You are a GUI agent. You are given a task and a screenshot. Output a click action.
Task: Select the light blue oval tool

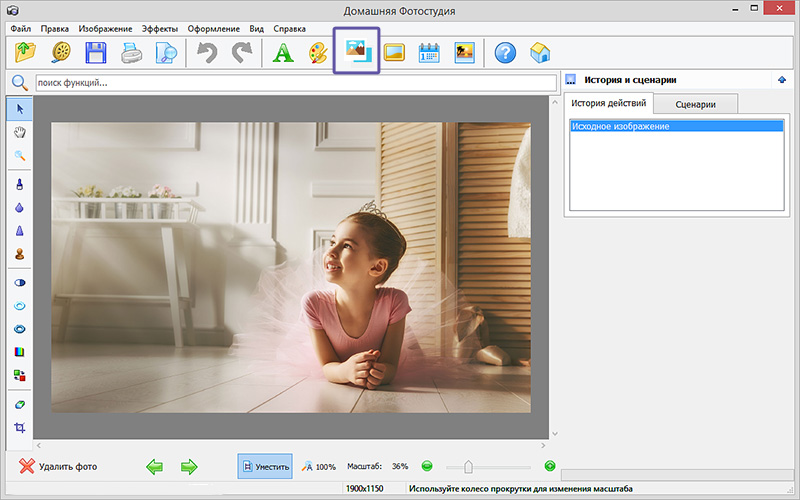pyautogui.click(x=20, y=306)
